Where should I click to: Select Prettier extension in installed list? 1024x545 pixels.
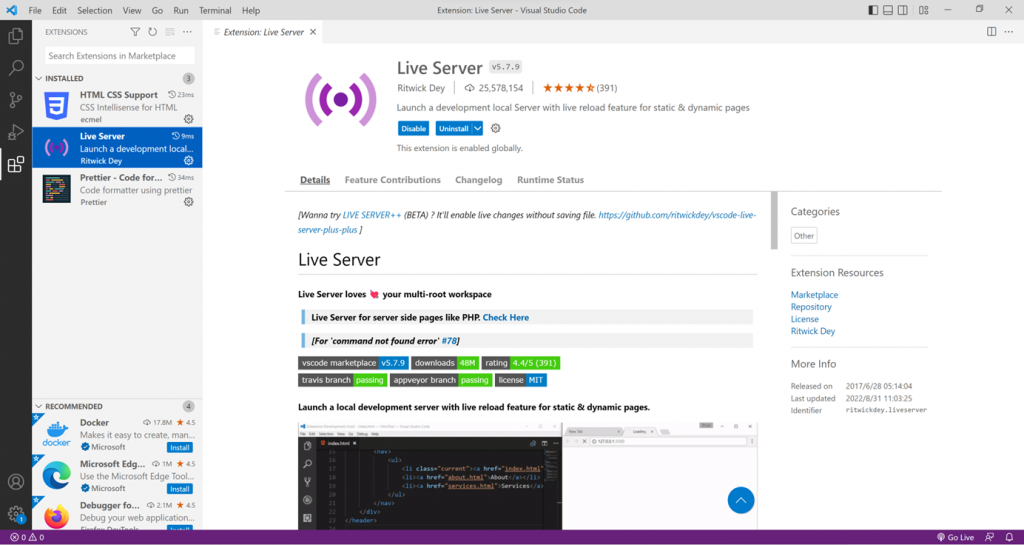(x=117, y=189)
